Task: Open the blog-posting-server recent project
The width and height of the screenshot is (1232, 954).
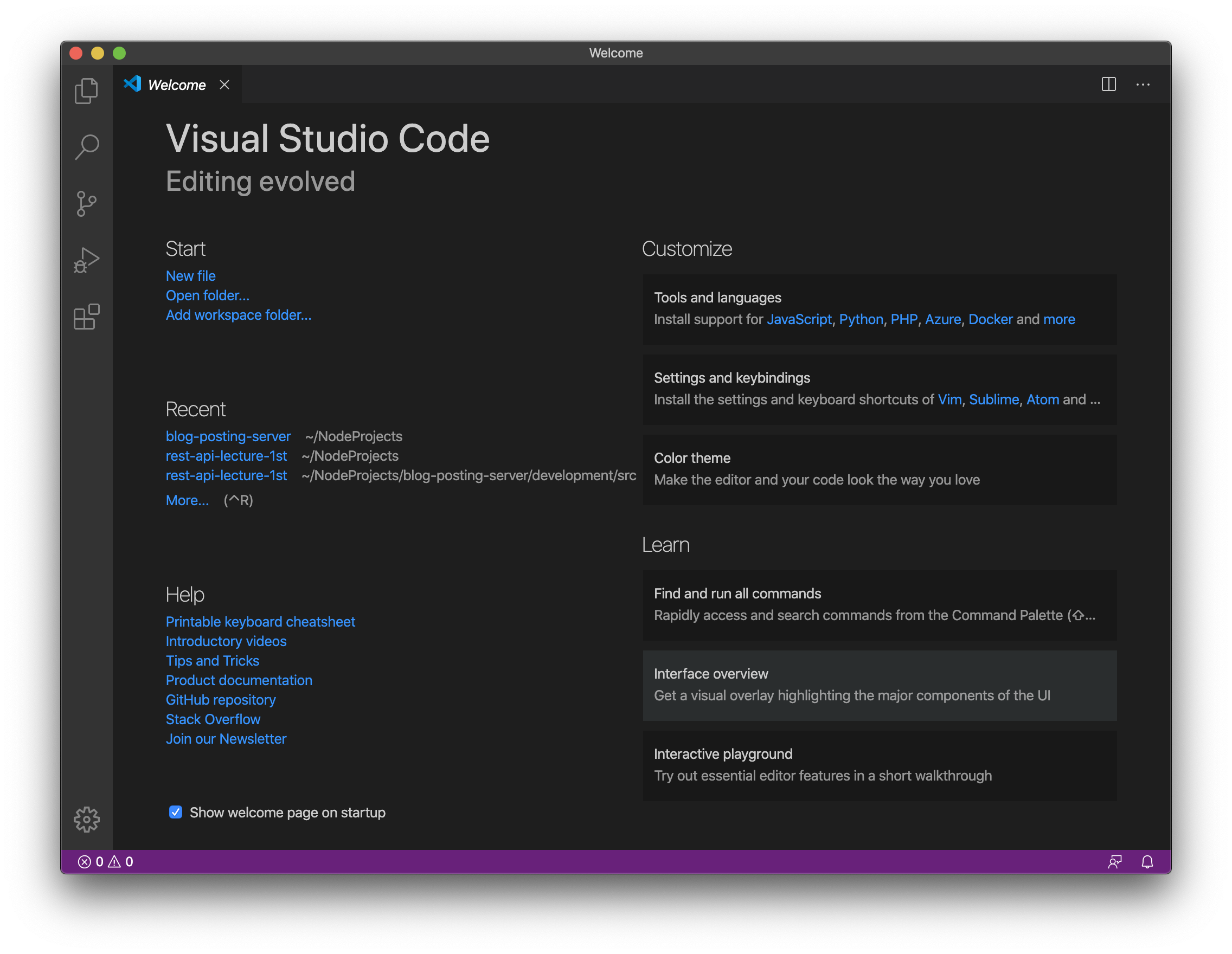Action: point(228,436)
